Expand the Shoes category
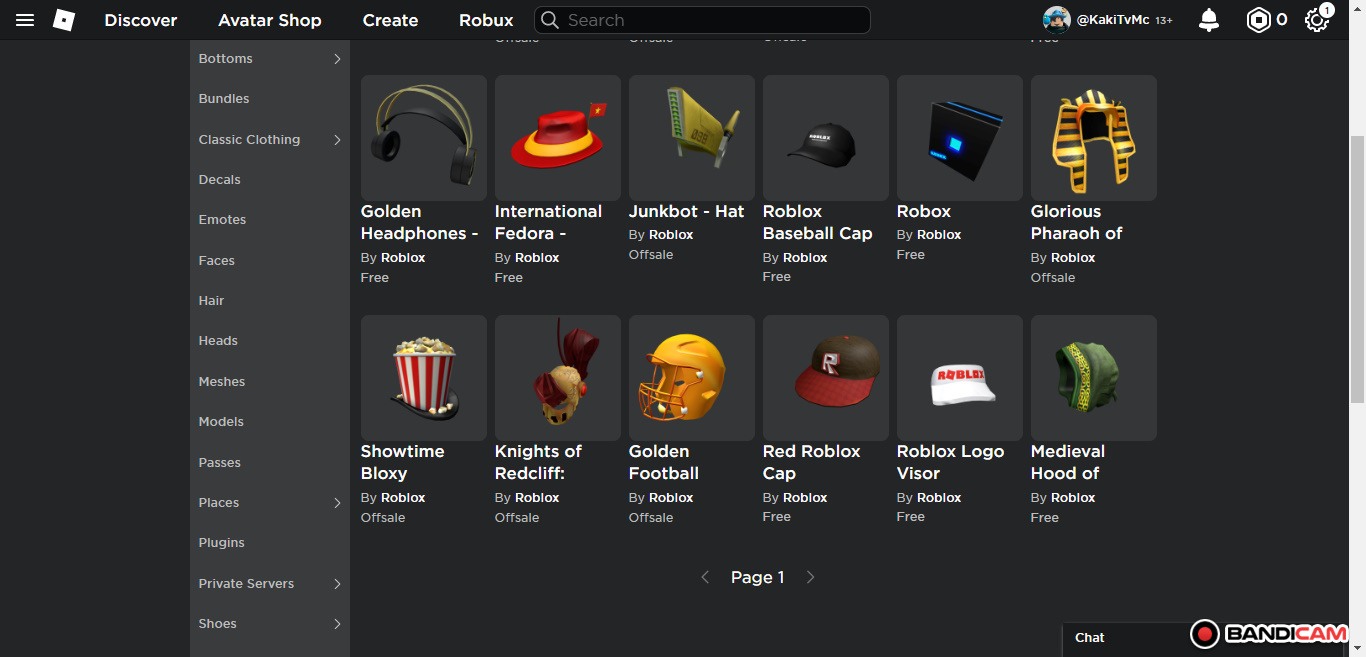Image resolution: width=1366 pixels, height=657 pixels. (x=337, y=624)
